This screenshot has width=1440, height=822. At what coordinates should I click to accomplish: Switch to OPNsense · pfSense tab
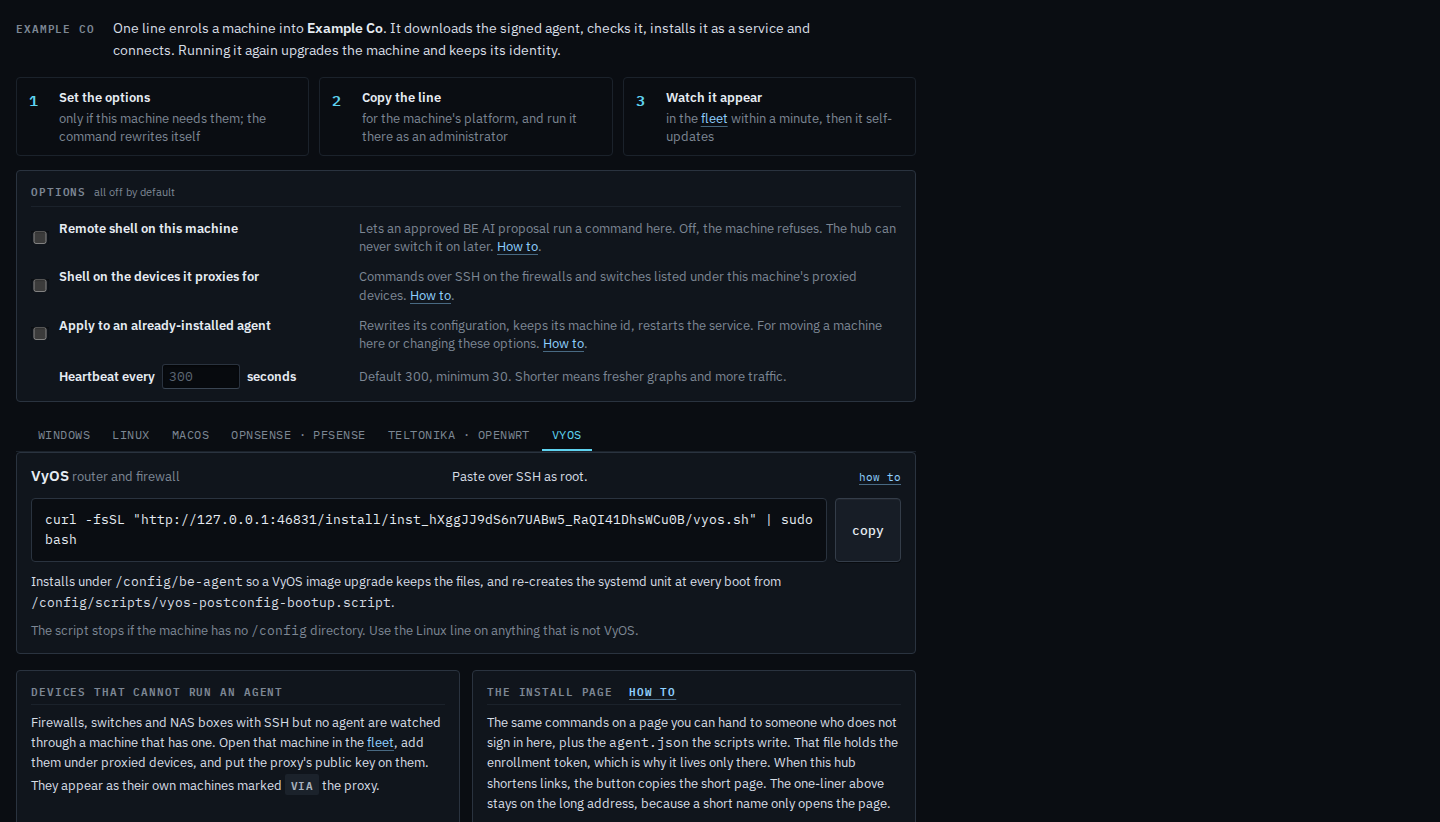(298, 435)
